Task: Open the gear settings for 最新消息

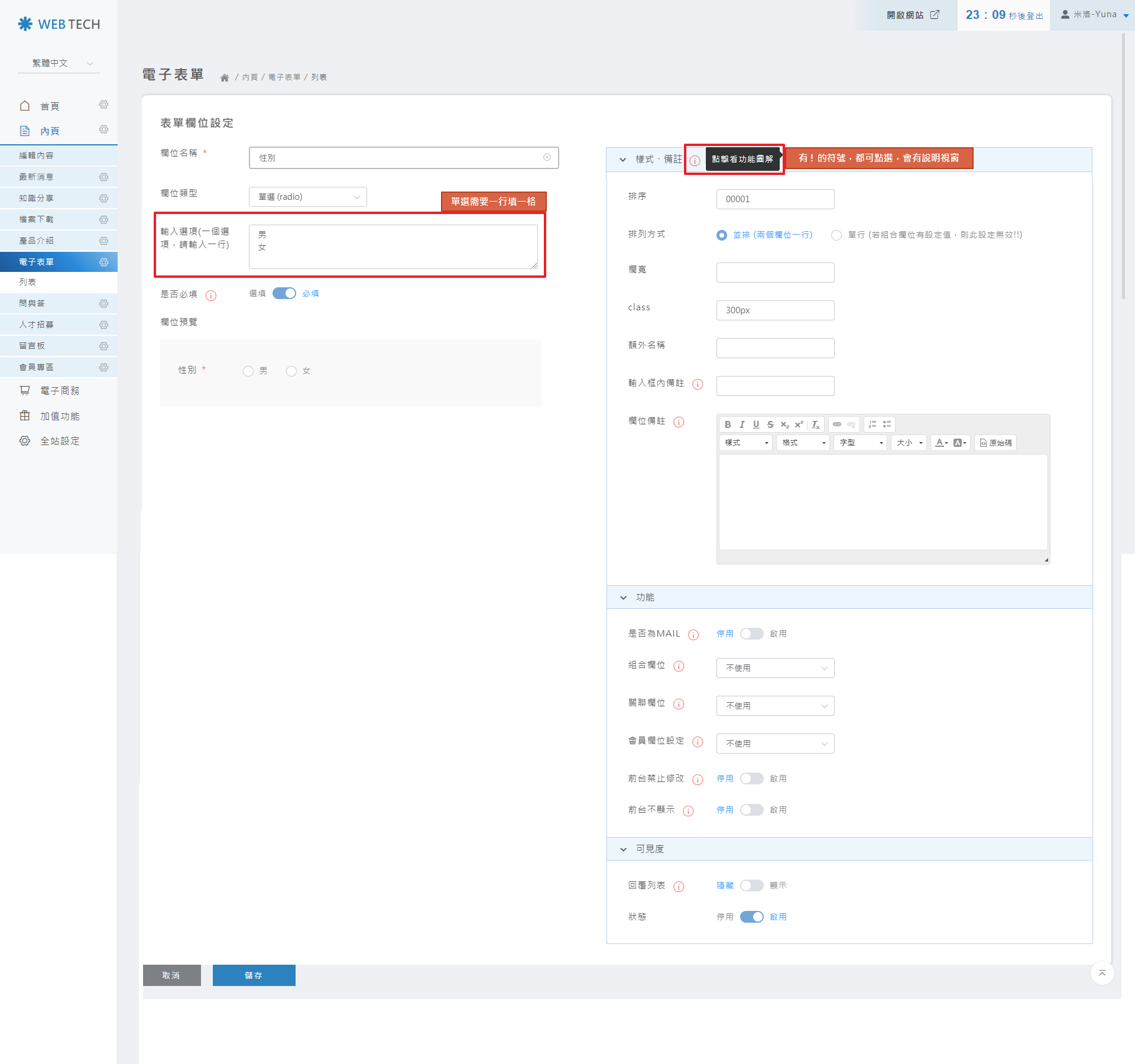Action: (103, 177)
